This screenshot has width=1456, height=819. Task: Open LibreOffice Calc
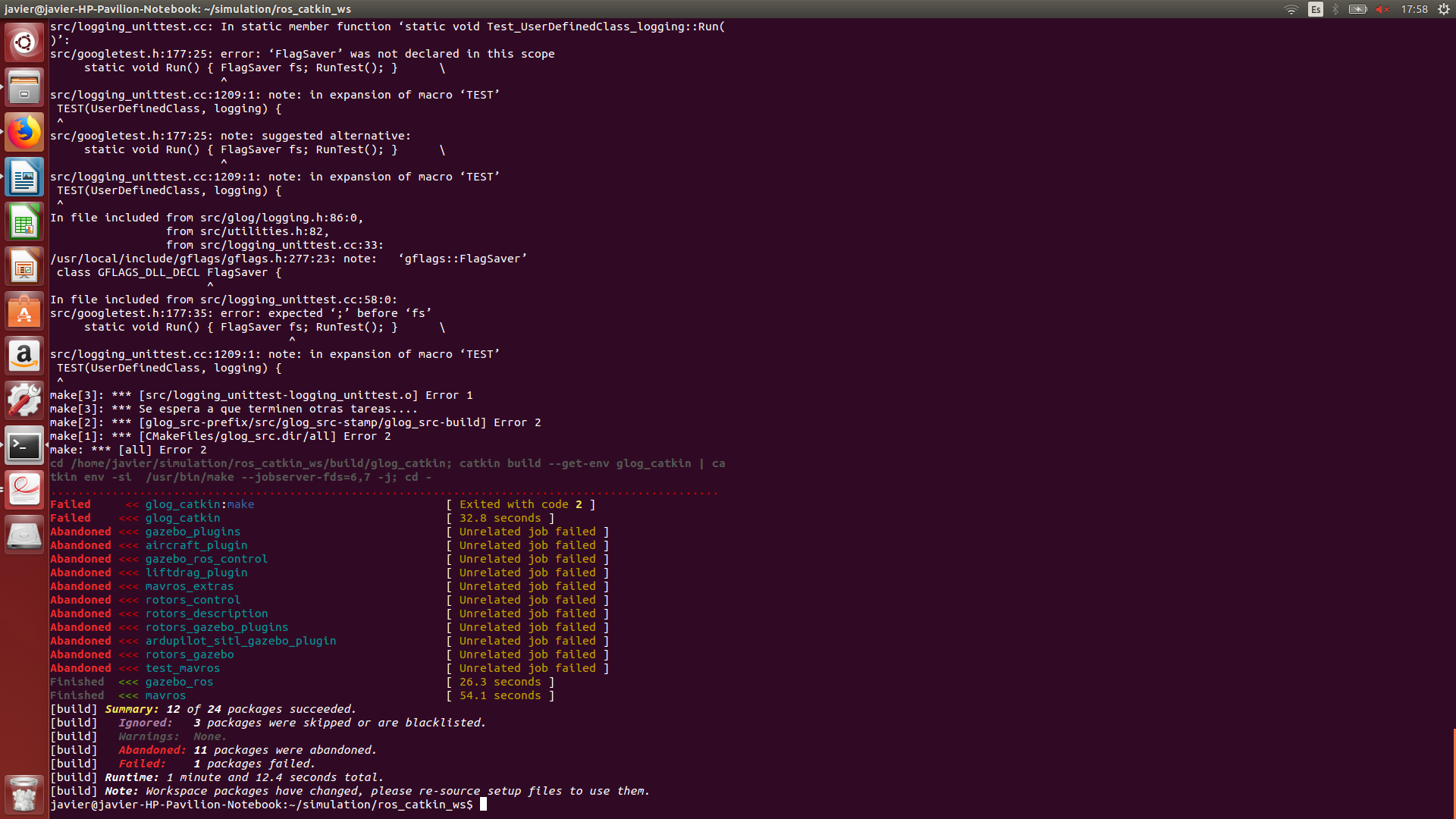point(24,221)
